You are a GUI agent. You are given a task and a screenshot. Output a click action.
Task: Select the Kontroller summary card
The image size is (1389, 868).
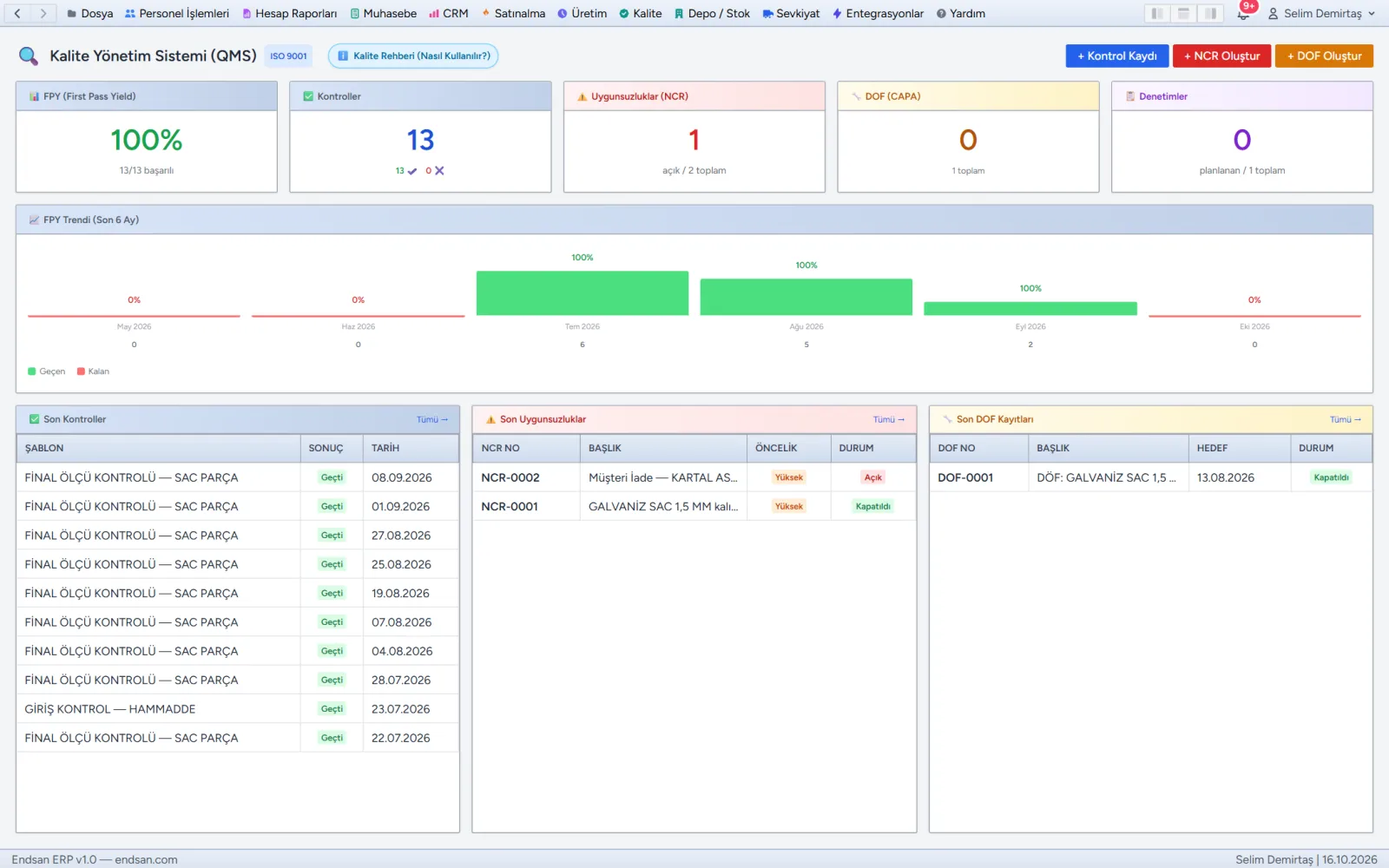click(420, 137)
